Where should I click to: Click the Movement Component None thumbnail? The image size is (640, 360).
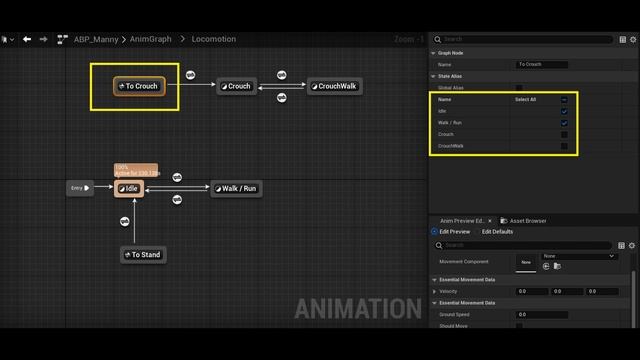pyautogui.click(x=526, y=262)
